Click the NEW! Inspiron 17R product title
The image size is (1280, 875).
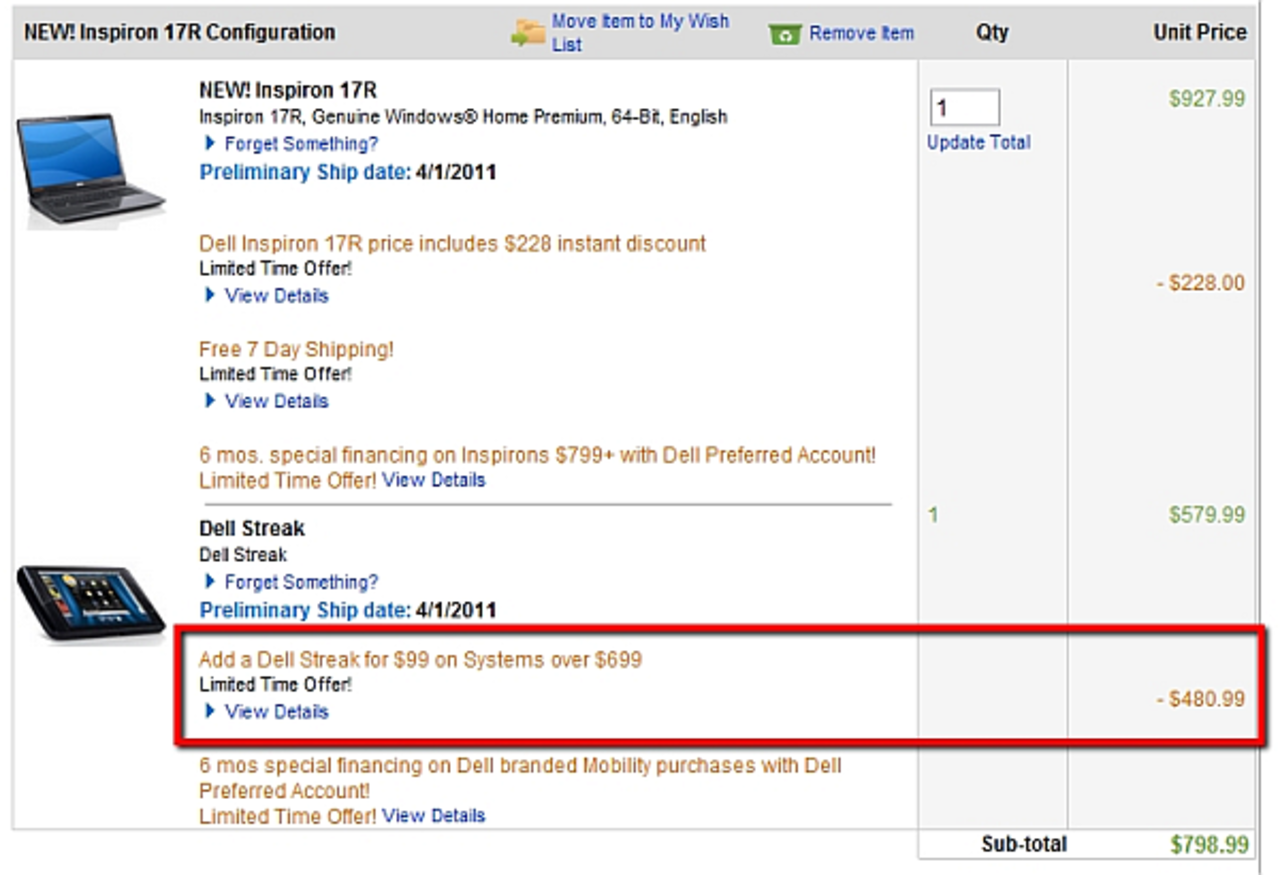coord(287,91)
